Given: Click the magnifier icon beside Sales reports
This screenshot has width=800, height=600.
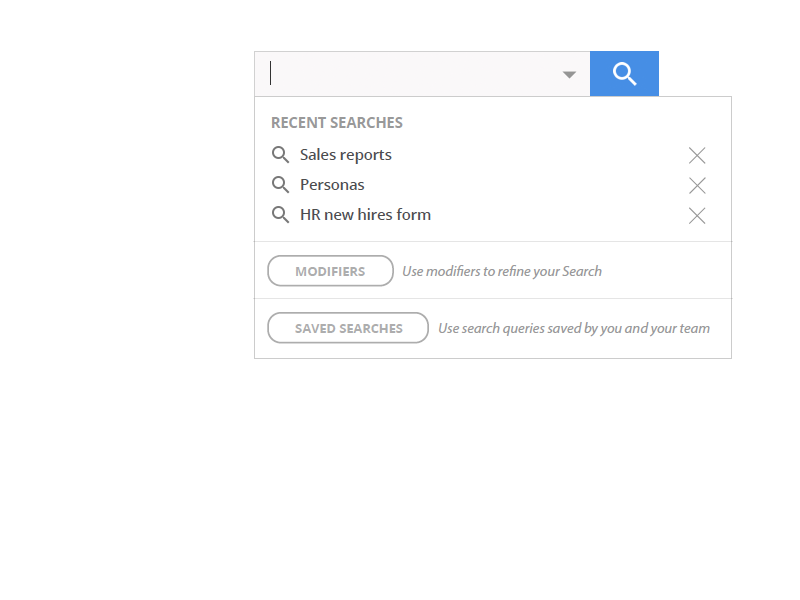Looking at the screenshot, I should coord(281,155).
